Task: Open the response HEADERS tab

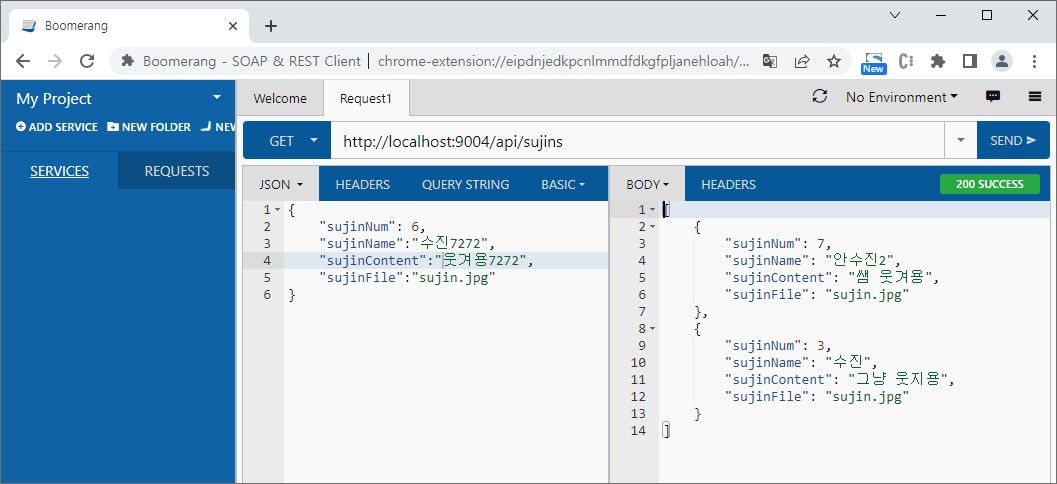Action: [x=728, y=184]
